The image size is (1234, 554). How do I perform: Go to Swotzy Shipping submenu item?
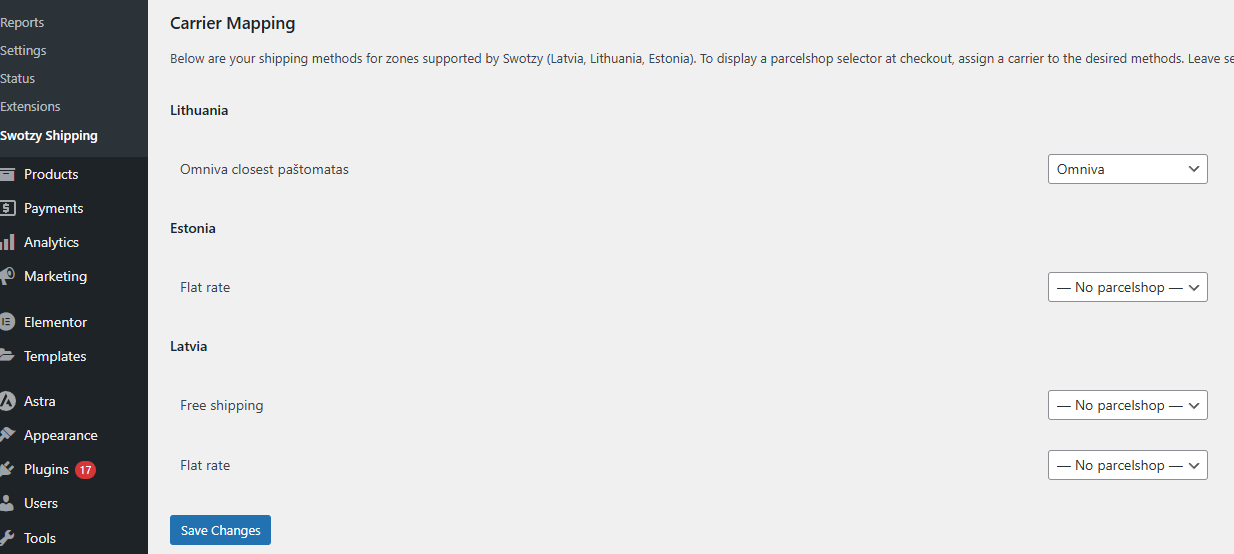tap(49, 135)
